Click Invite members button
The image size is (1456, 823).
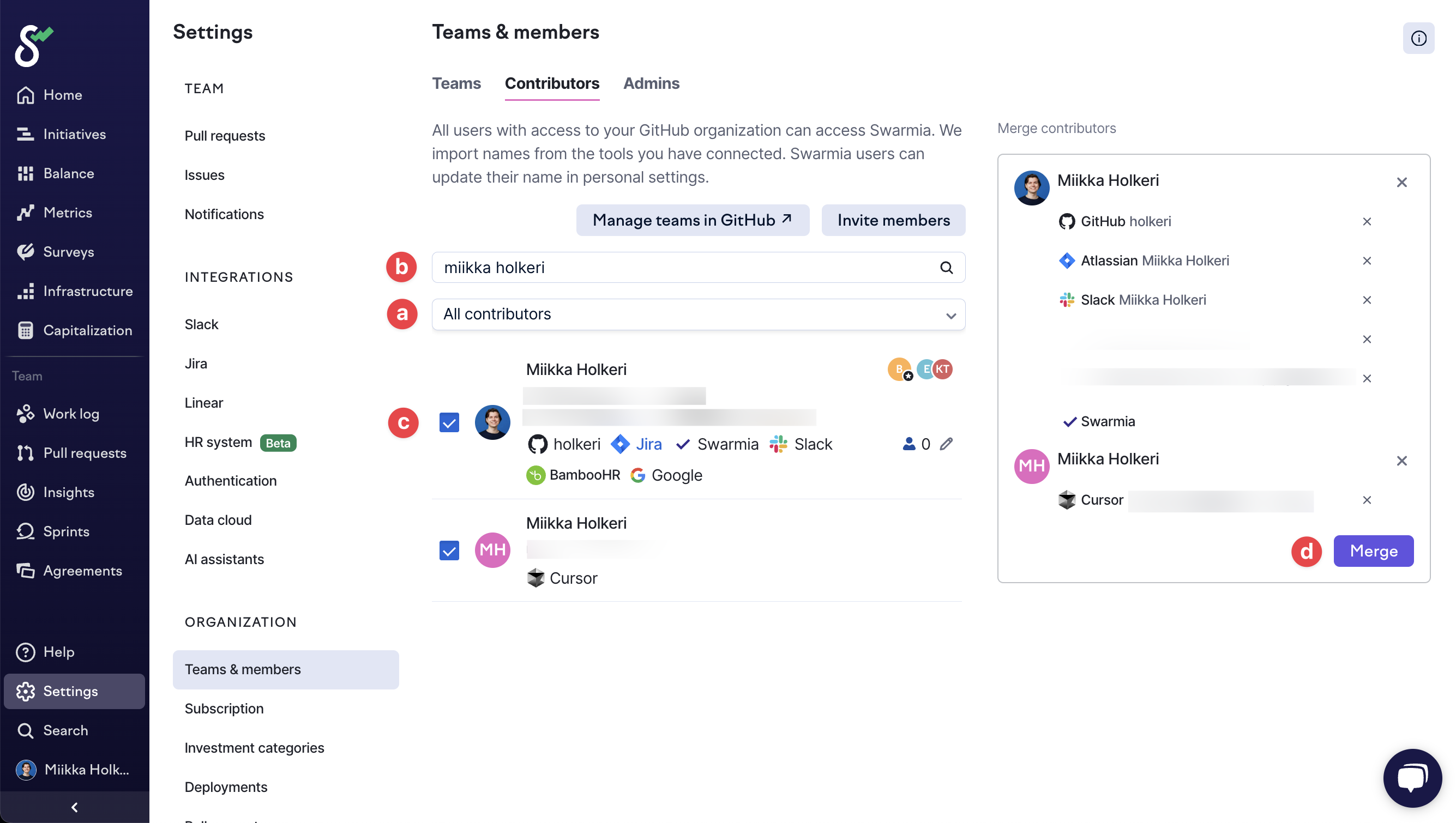(x=893, y=220)
